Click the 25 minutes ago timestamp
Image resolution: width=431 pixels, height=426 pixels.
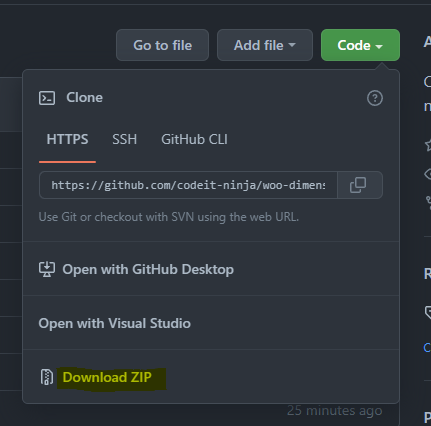pyautogui.click(x=334, y=410)
